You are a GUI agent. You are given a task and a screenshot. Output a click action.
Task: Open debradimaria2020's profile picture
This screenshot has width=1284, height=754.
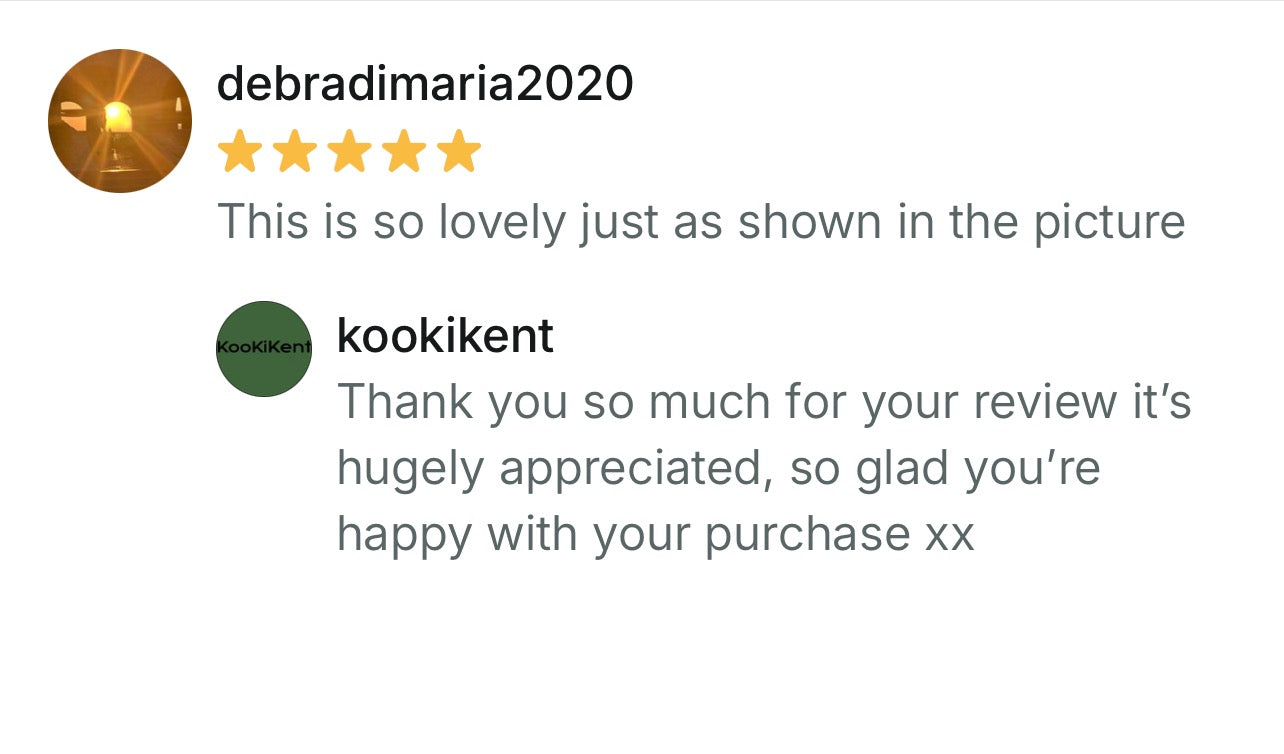pos(120,121)
